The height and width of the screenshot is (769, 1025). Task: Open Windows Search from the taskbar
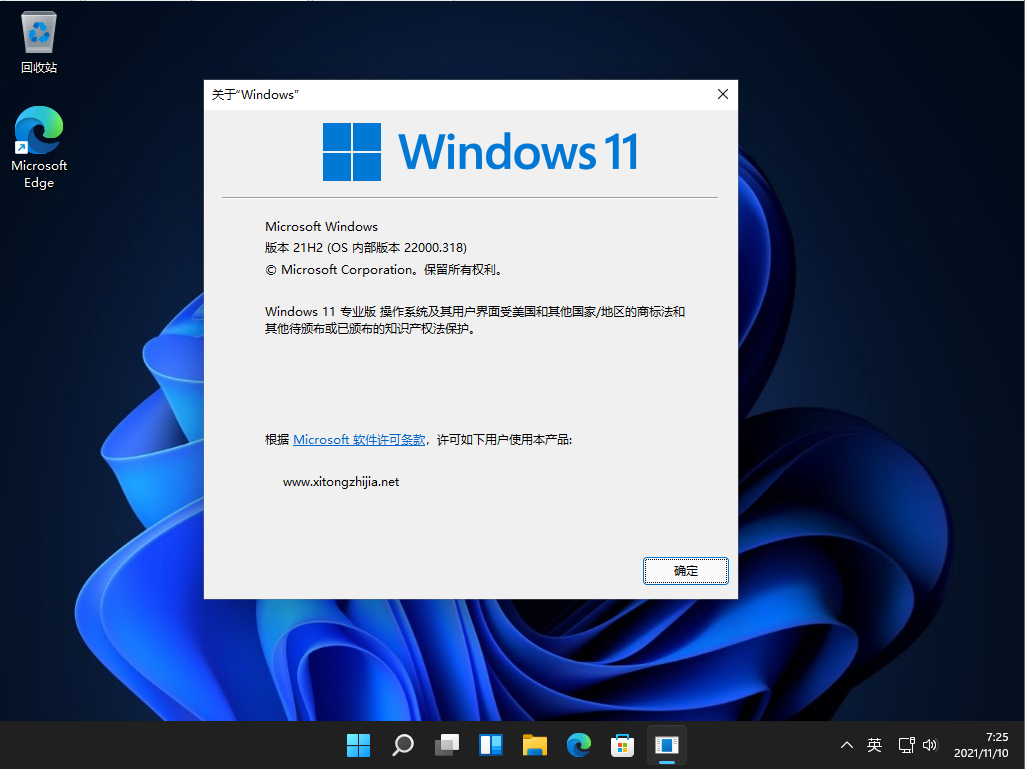(x=402, y=745)
